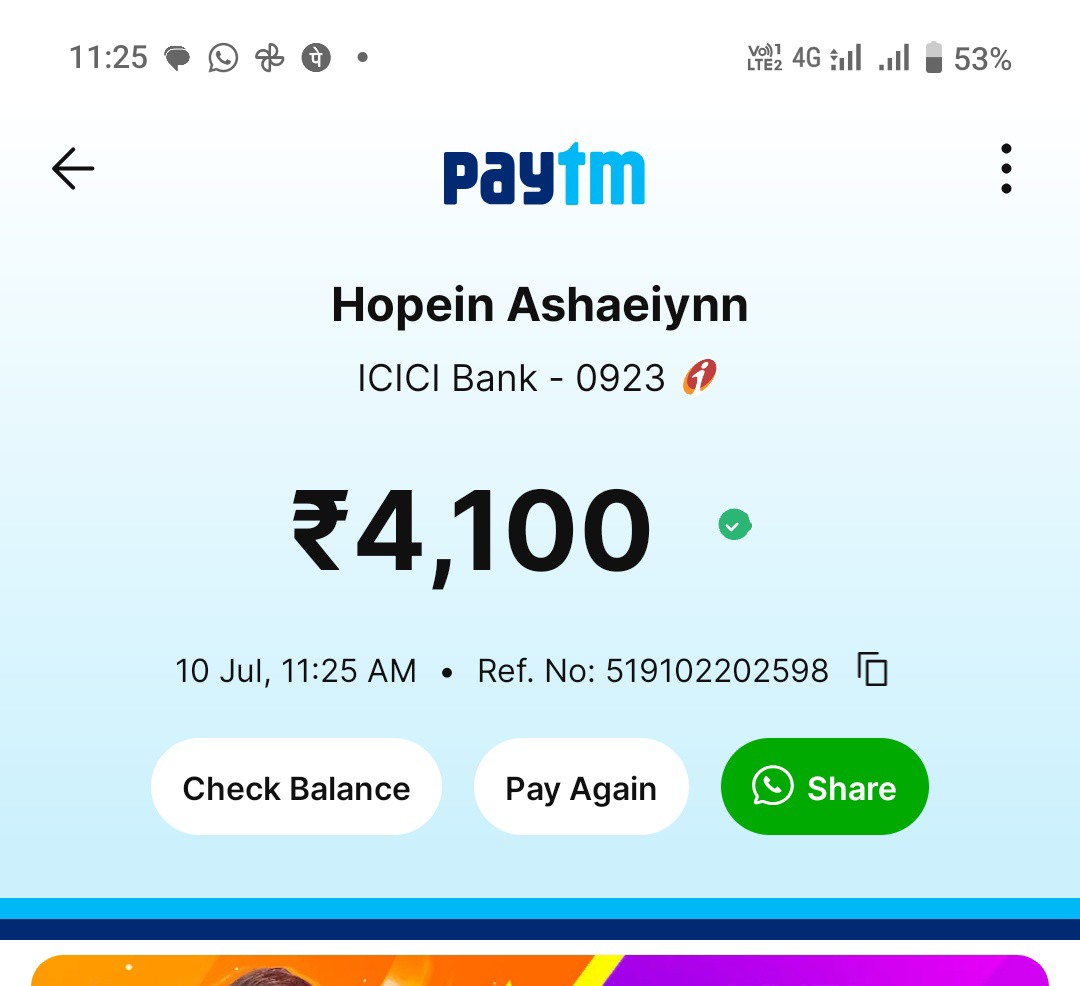Screen dimensions: 1080x986
Task: Share receipt via WhatsApp Share button
Action: (824, 787)
